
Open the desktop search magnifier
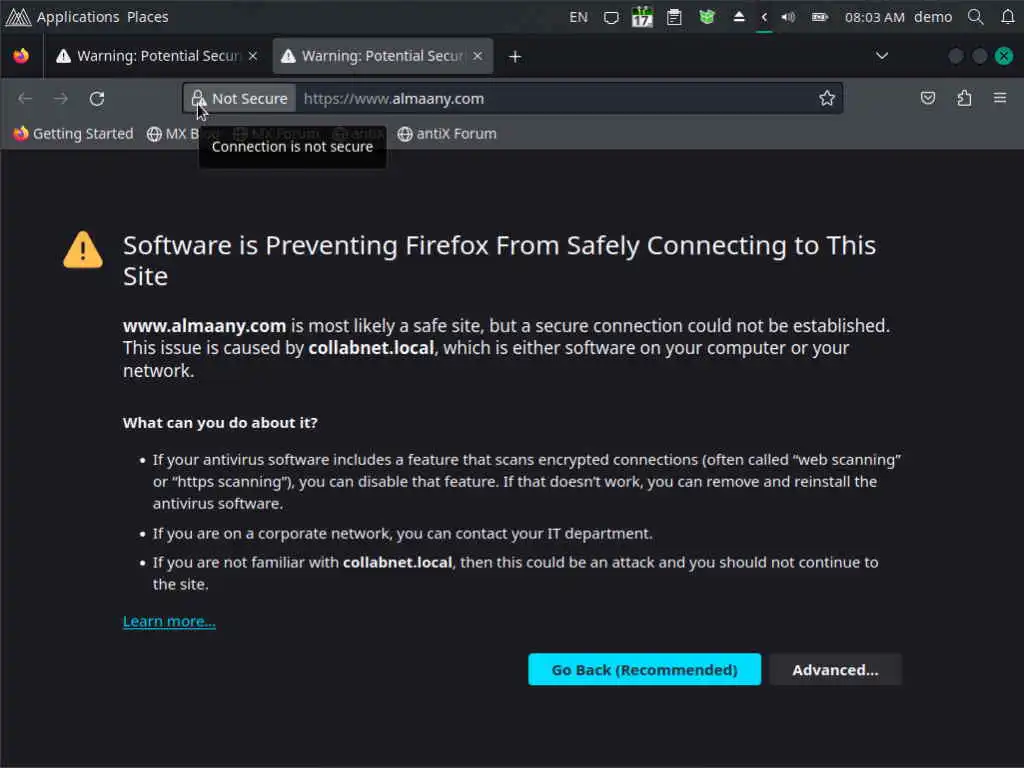click(x=976, y=17)
